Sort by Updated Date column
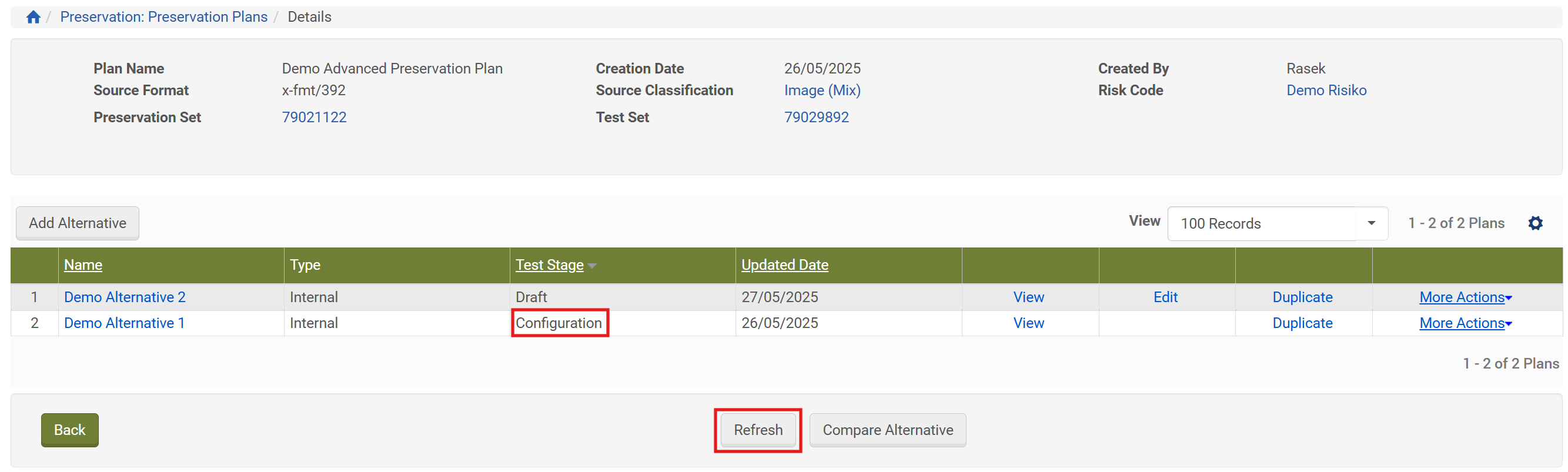Screen dimensions: 1568x472 pyautogui.click(x=784, y=265)
